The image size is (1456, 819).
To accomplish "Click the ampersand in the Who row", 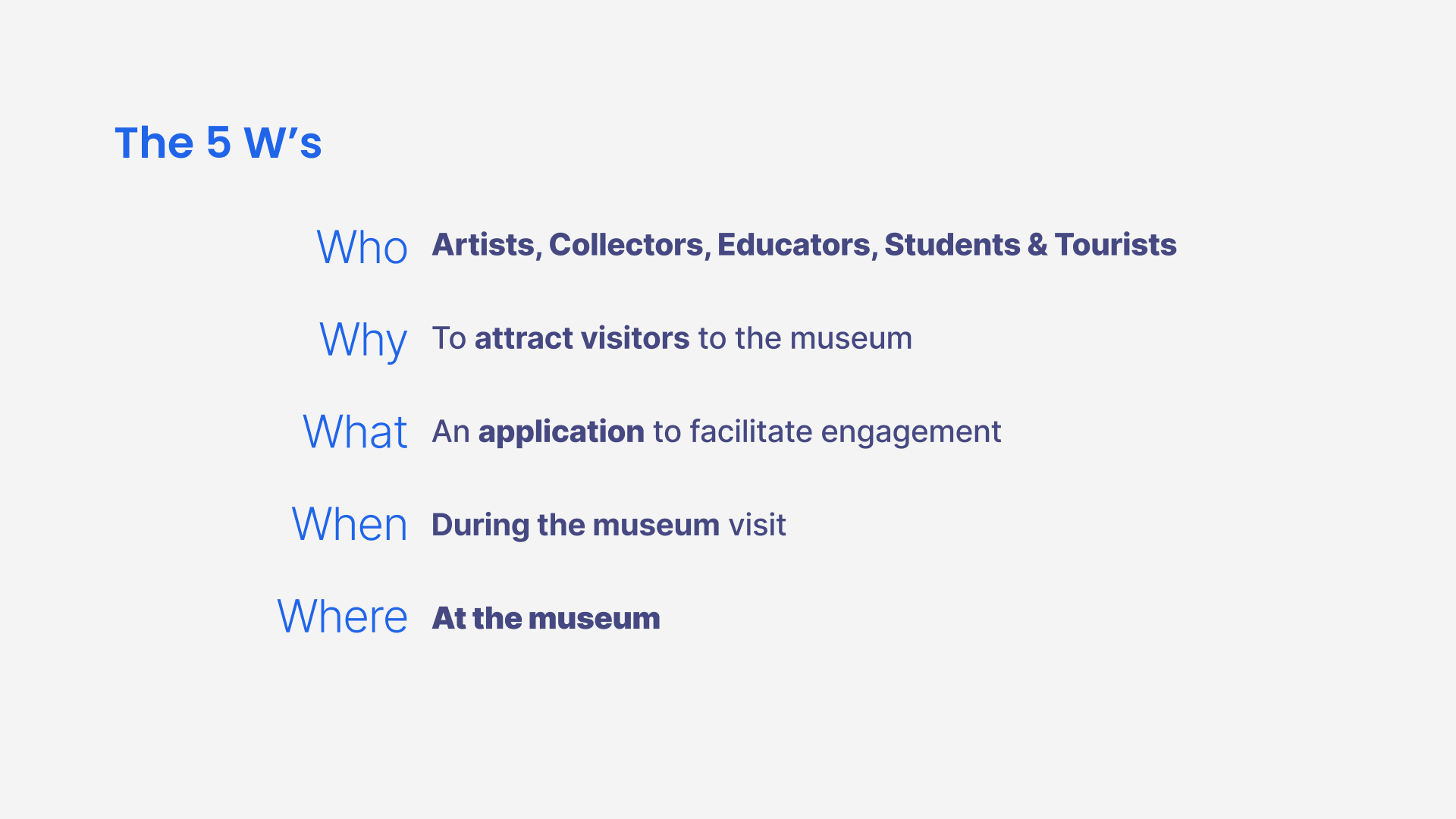I will point(1037,245).
